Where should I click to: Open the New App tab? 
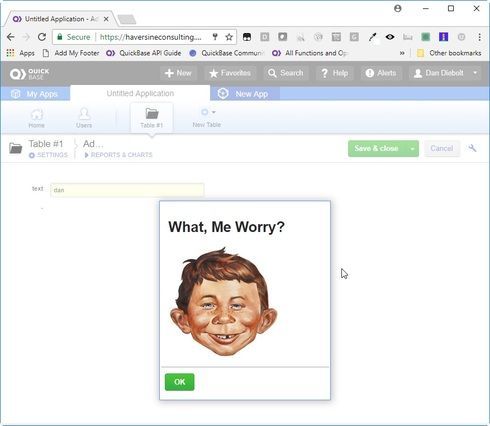(x=245, y=94)
